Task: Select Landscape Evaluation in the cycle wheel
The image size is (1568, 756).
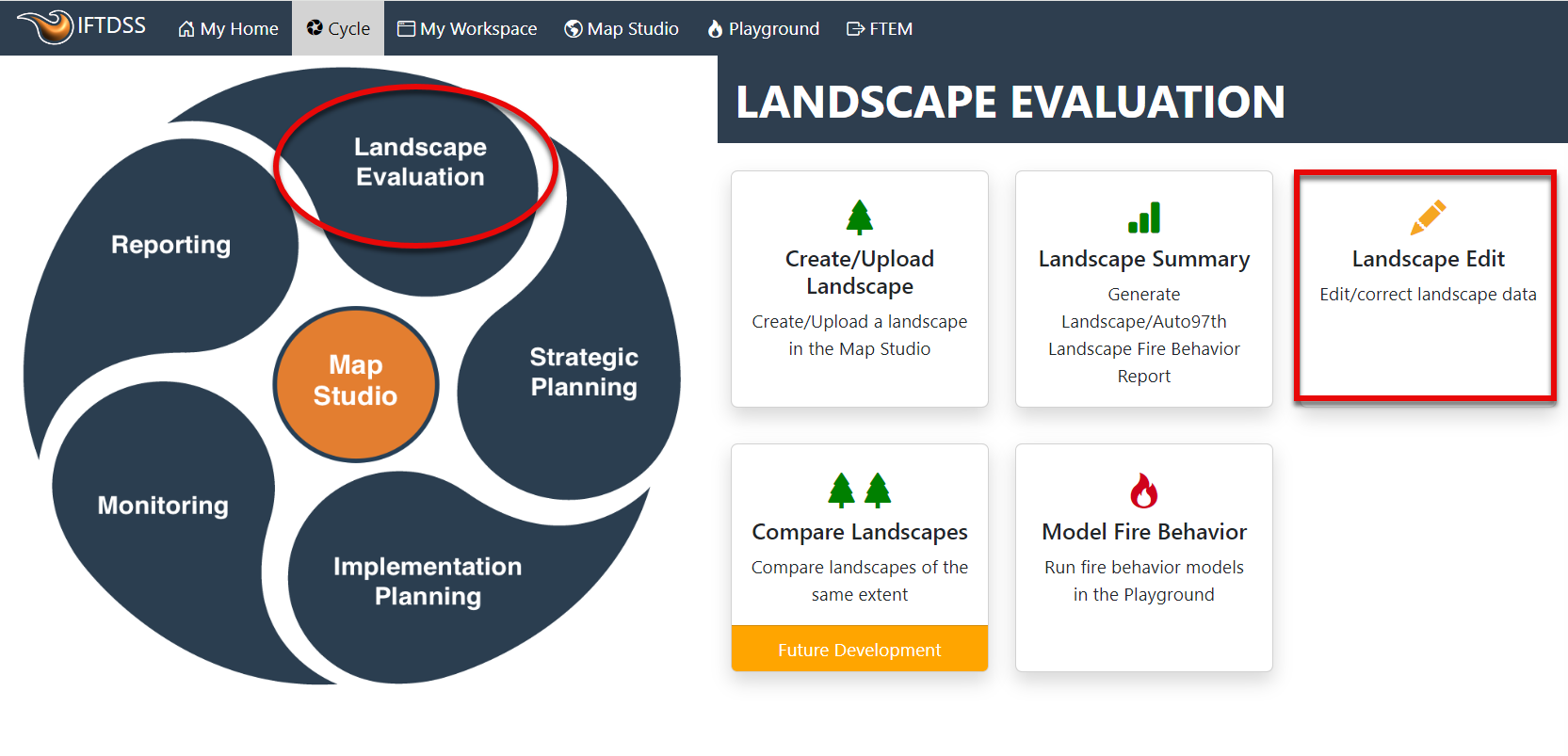Action: pos(420,162)
